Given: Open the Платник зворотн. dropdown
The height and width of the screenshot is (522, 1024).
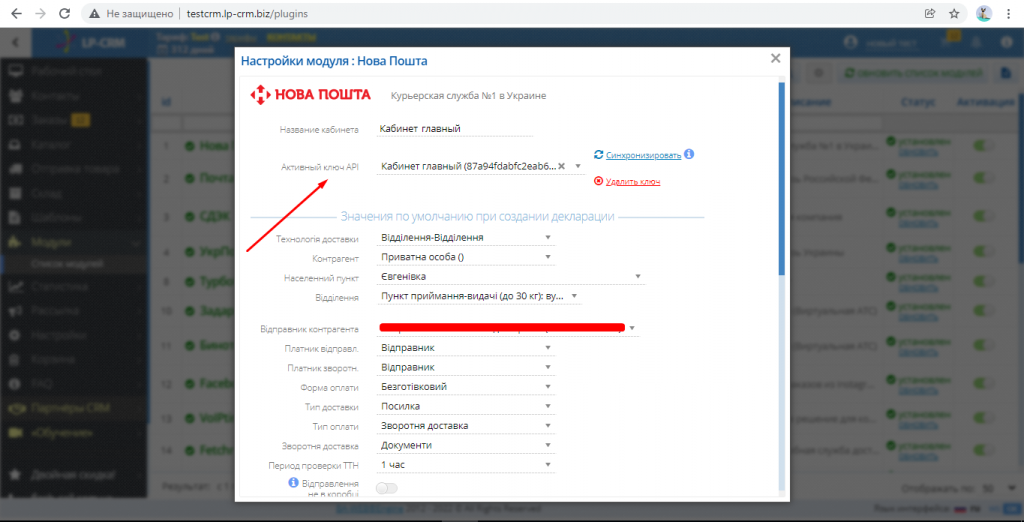Looking at the screenshot, I should (466, 367).
